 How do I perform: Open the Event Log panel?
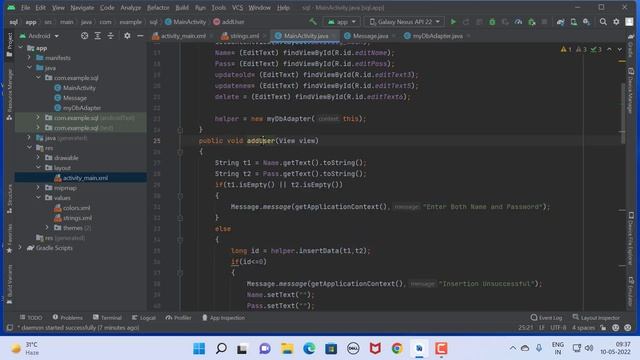[546, 318]
